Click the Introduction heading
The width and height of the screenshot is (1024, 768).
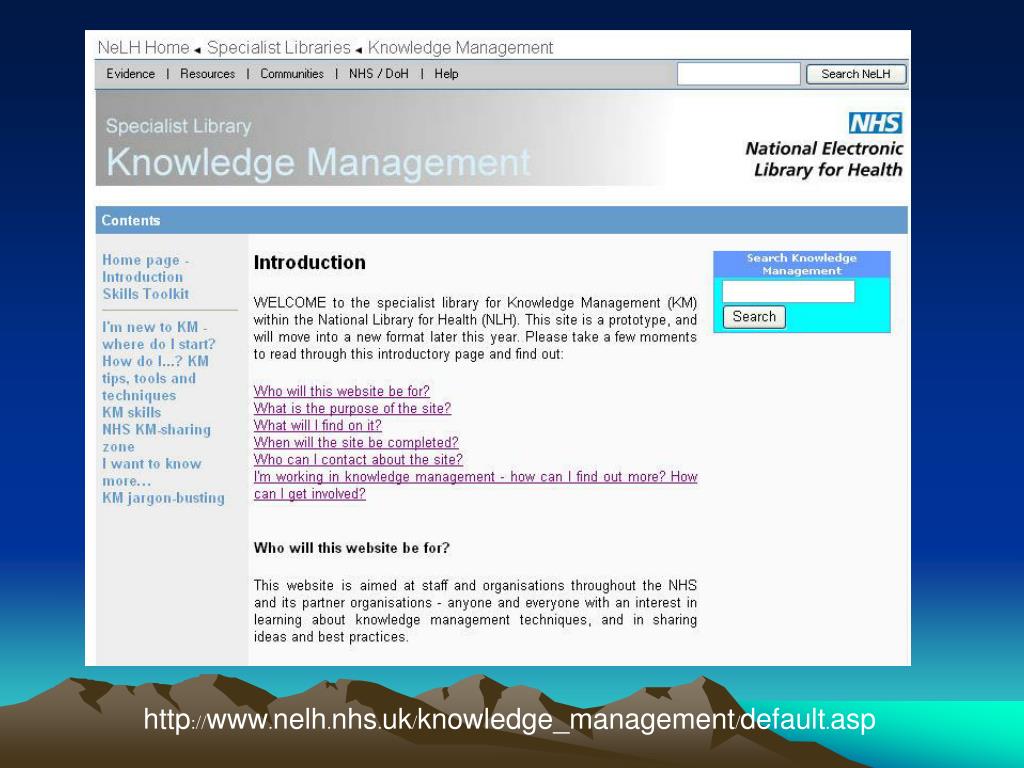point(310,262)
